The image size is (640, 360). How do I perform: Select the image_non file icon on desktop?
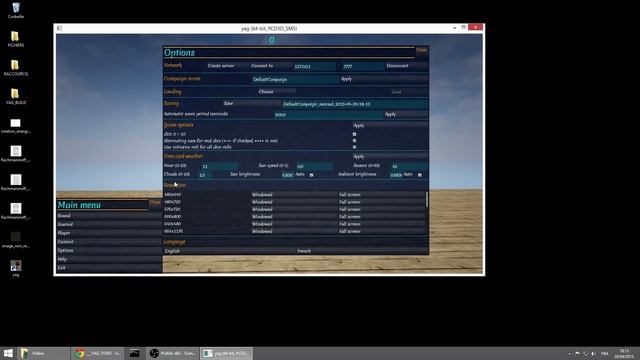tap(16, 240)
